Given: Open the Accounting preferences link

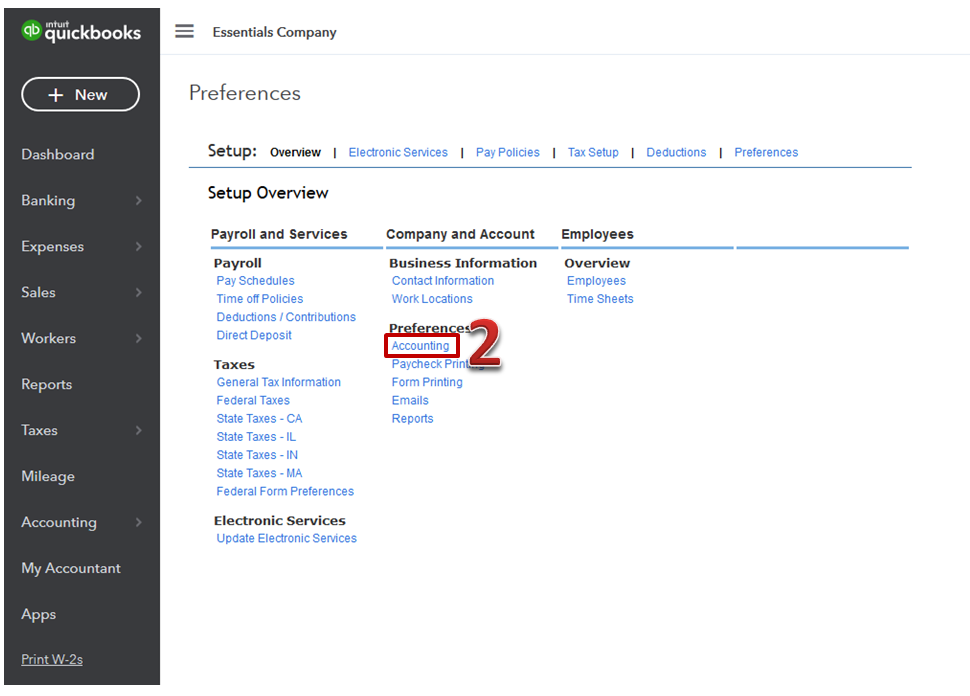Looking at the screenshot, I should pyautogui.click(x=421, y=346).
